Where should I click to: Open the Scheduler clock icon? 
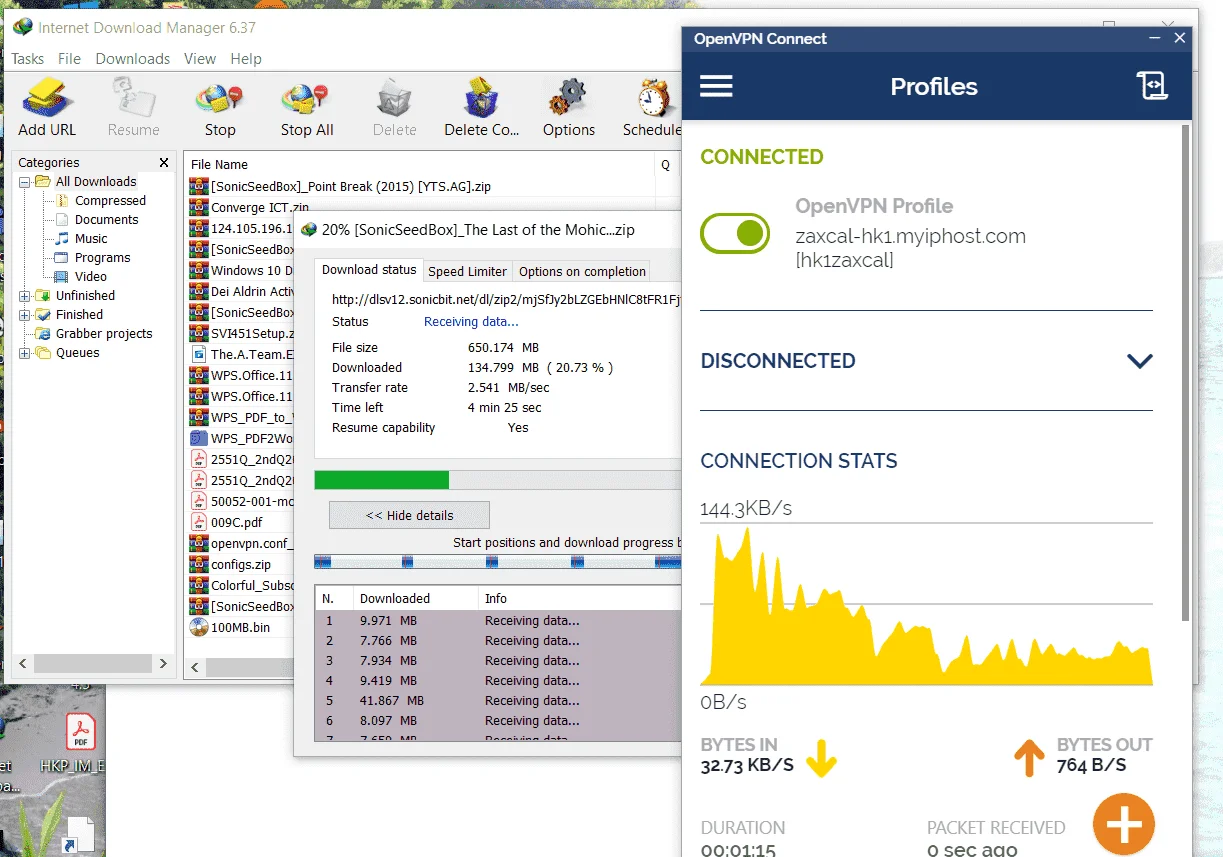pyautogui.click(x=651, y=108)
